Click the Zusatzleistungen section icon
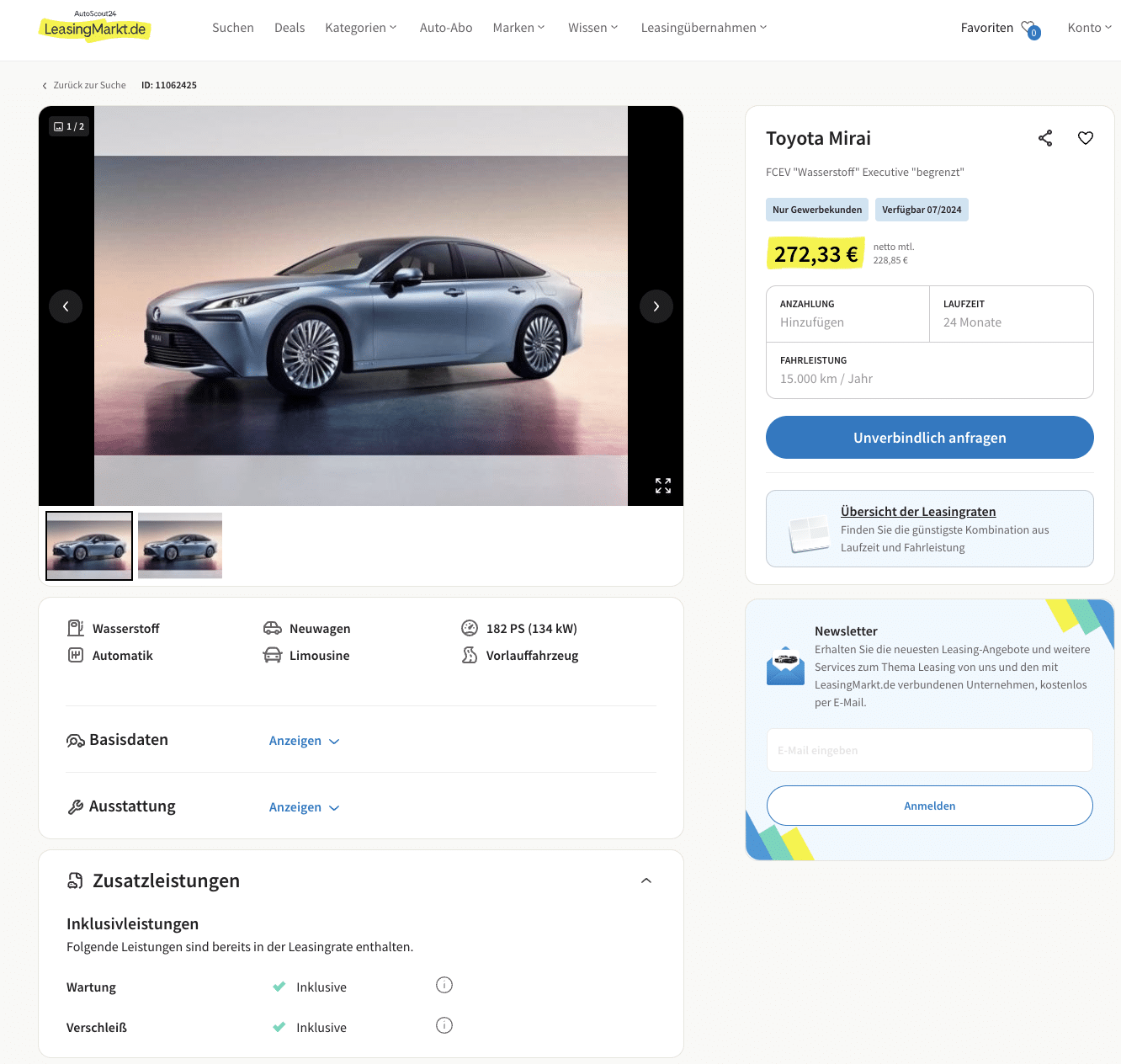This screenshot has width=1121, height=1064. click(76, 880)
